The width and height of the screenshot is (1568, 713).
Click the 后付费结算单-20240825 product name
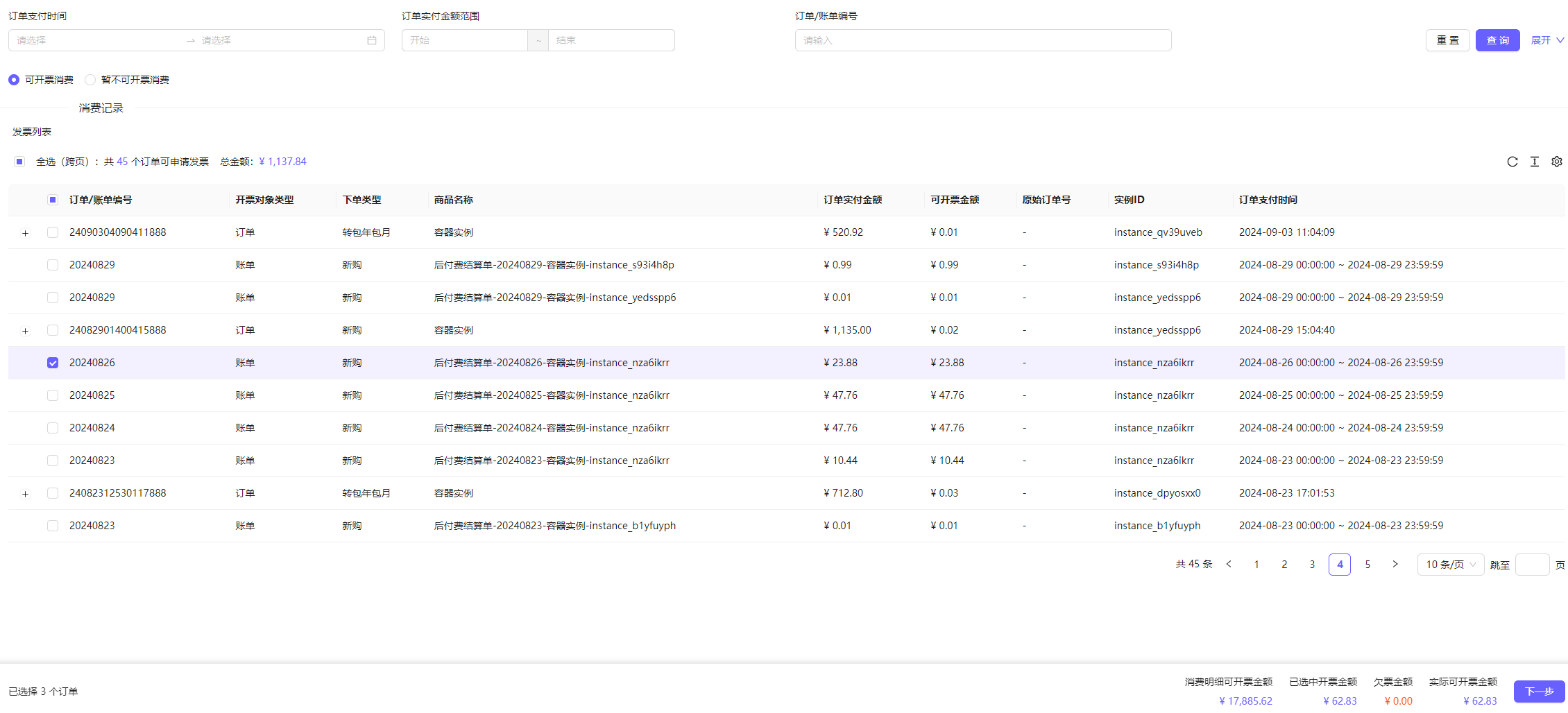[x=552, y=395]
